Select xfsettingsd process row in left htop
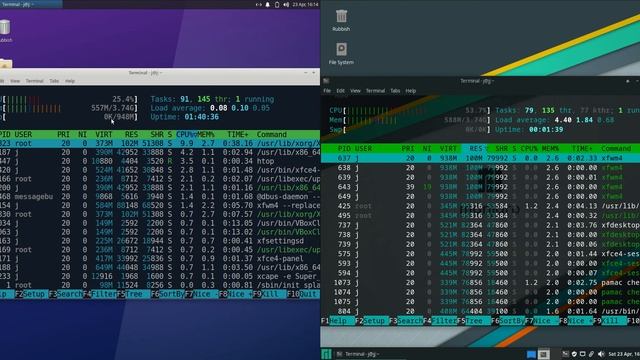The image size is (640, 360). [160, 241]
